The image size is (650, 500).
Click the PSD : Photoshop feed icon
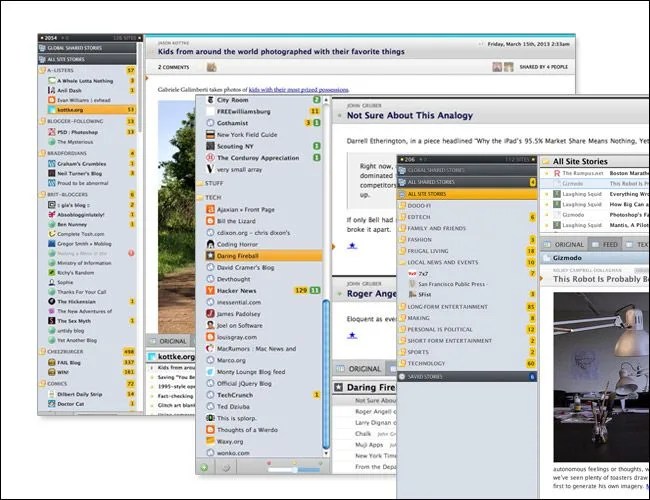(51, 132)
